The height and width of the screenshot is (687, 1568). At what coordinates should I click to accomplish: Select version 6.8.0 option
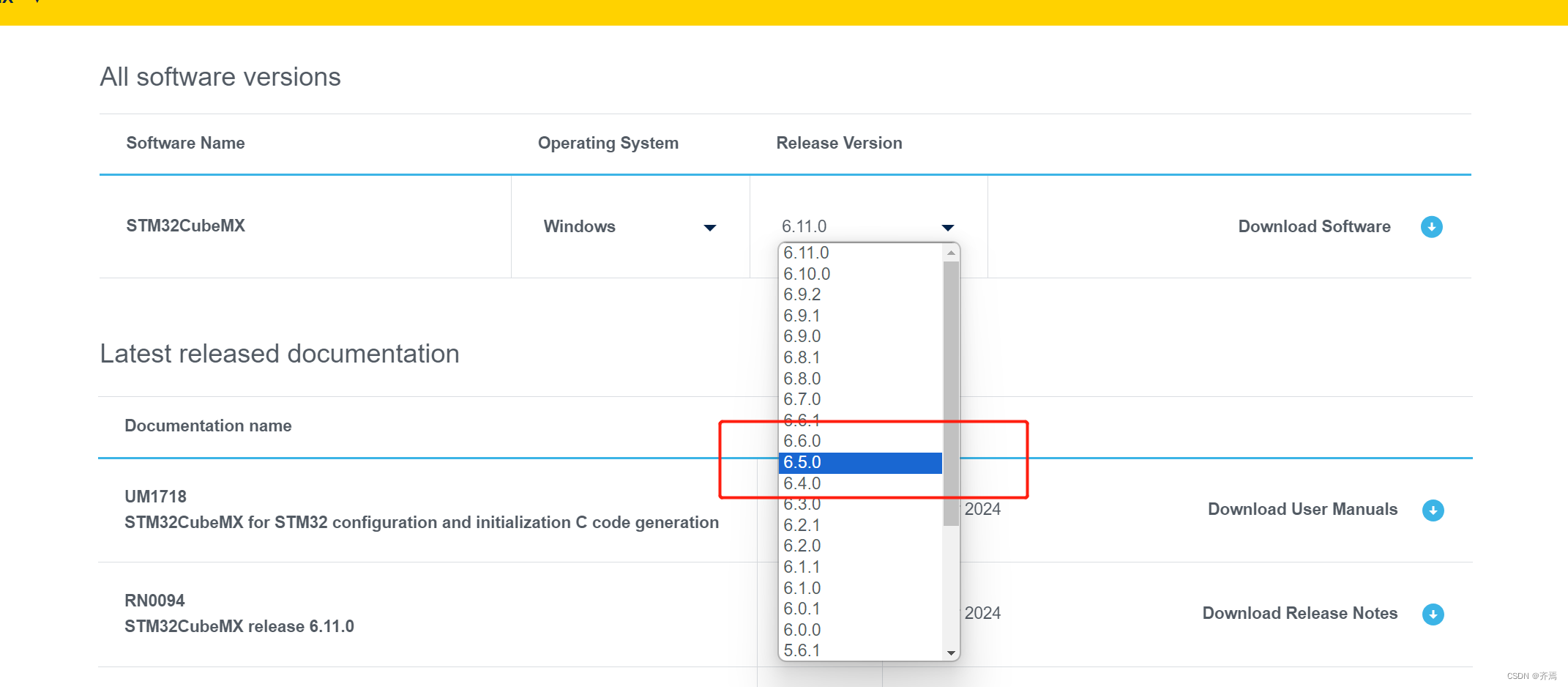tap(861, 379)
